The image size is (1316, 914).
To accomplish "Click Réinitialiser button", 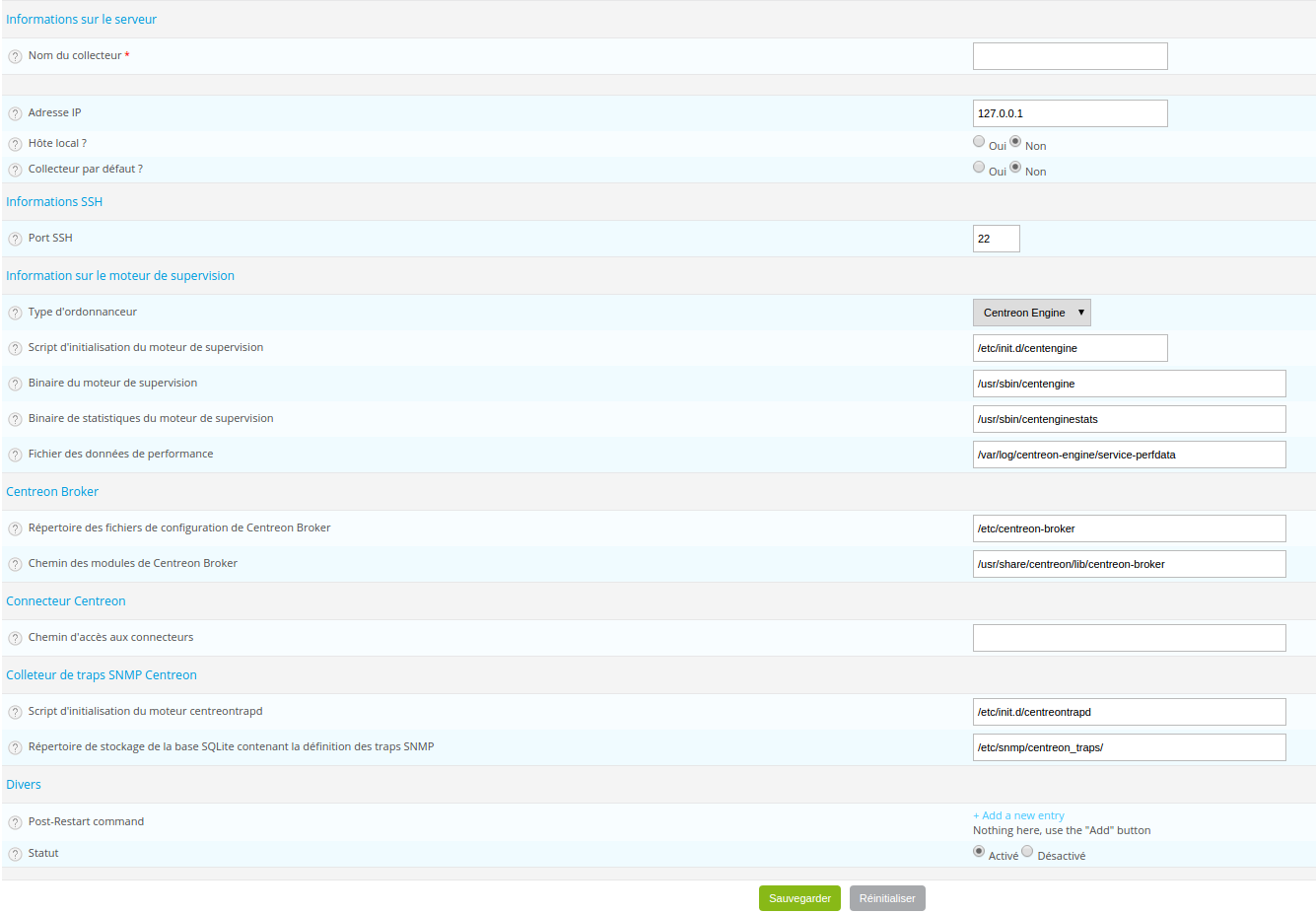I will point(887,898).
